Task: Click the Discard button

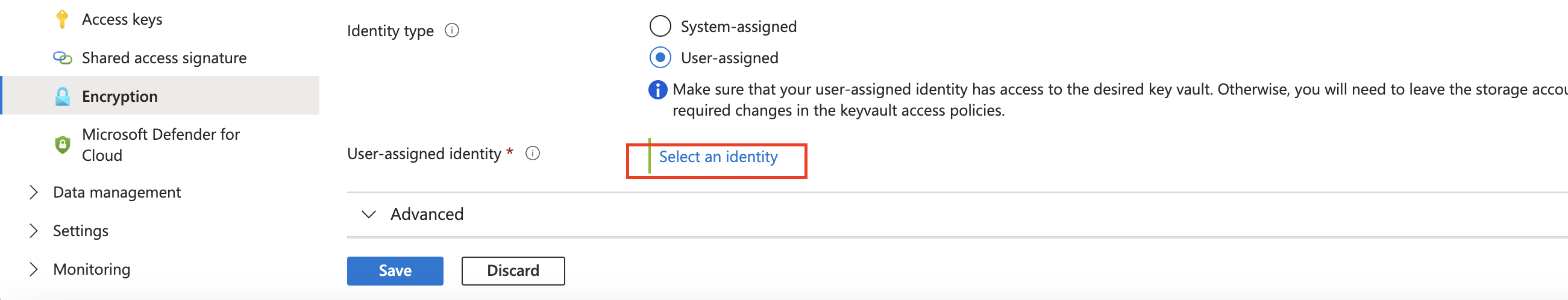Action: 513,271
